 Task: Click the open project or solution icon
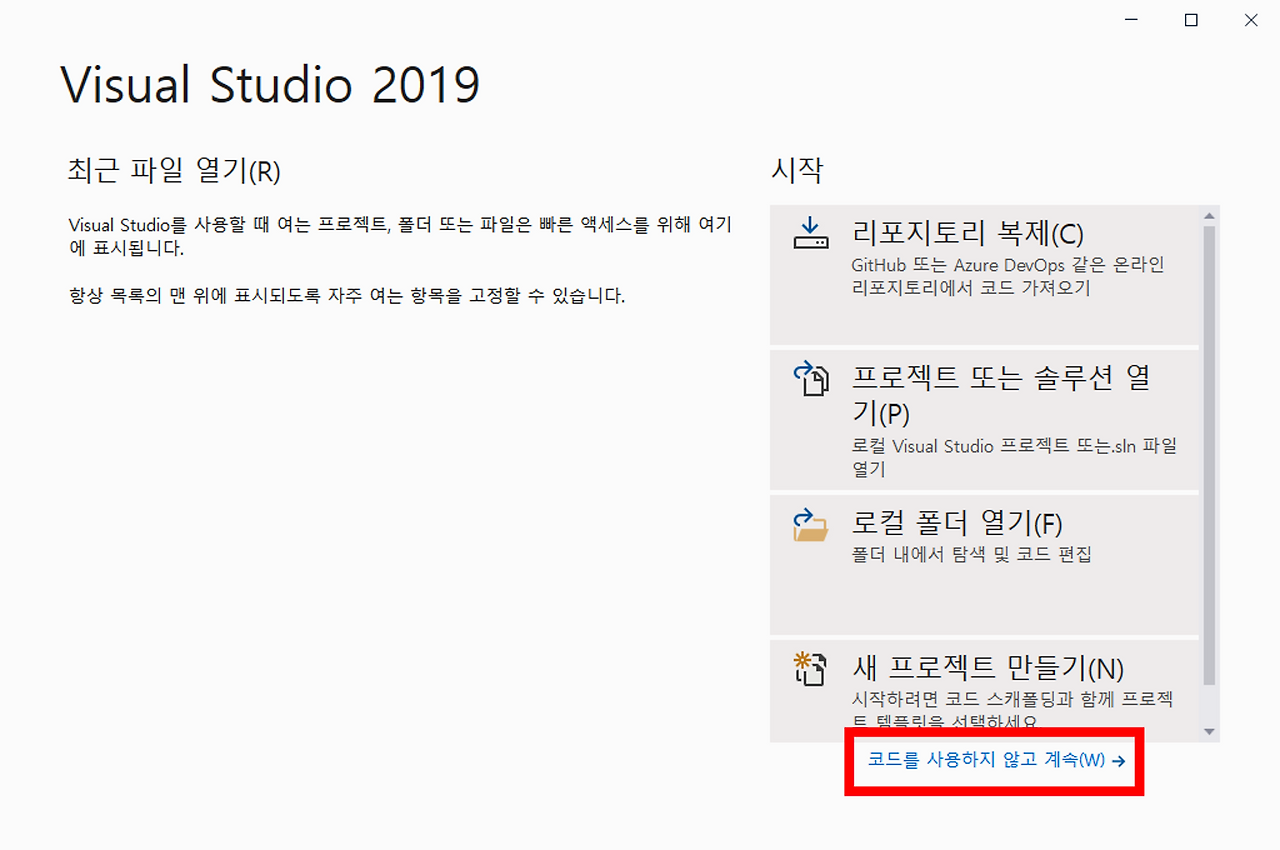(811, 380)
